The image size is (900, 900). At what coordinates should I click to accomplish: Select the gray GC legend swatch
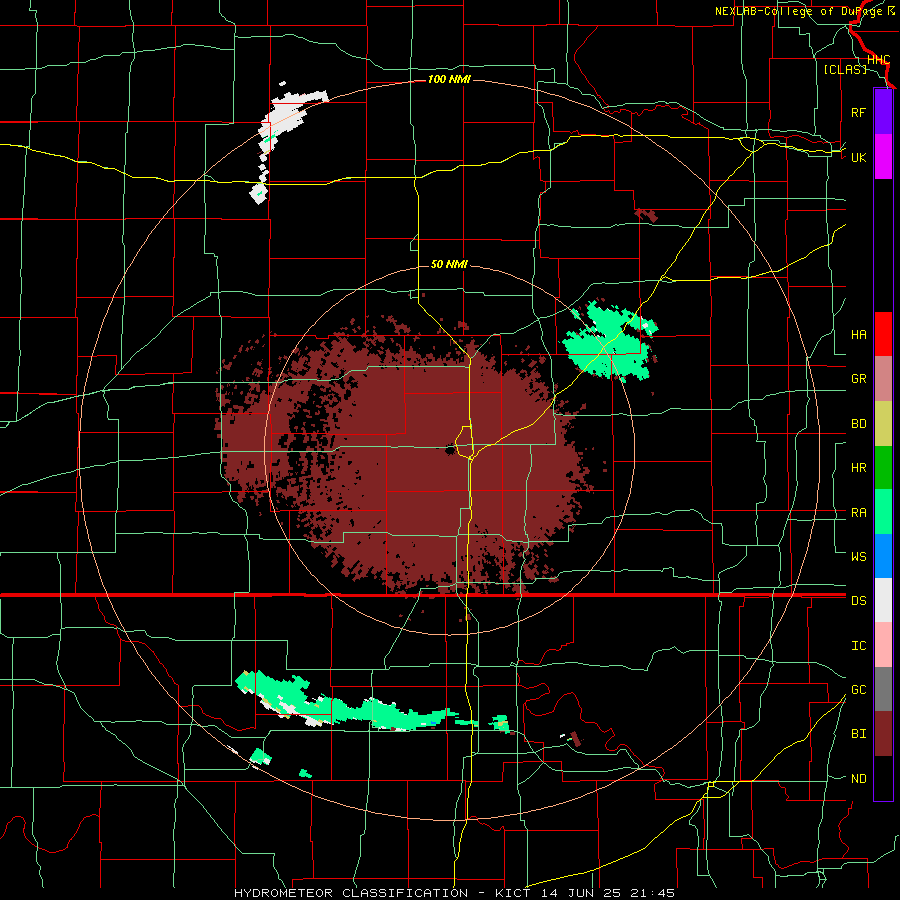(883, 689)
